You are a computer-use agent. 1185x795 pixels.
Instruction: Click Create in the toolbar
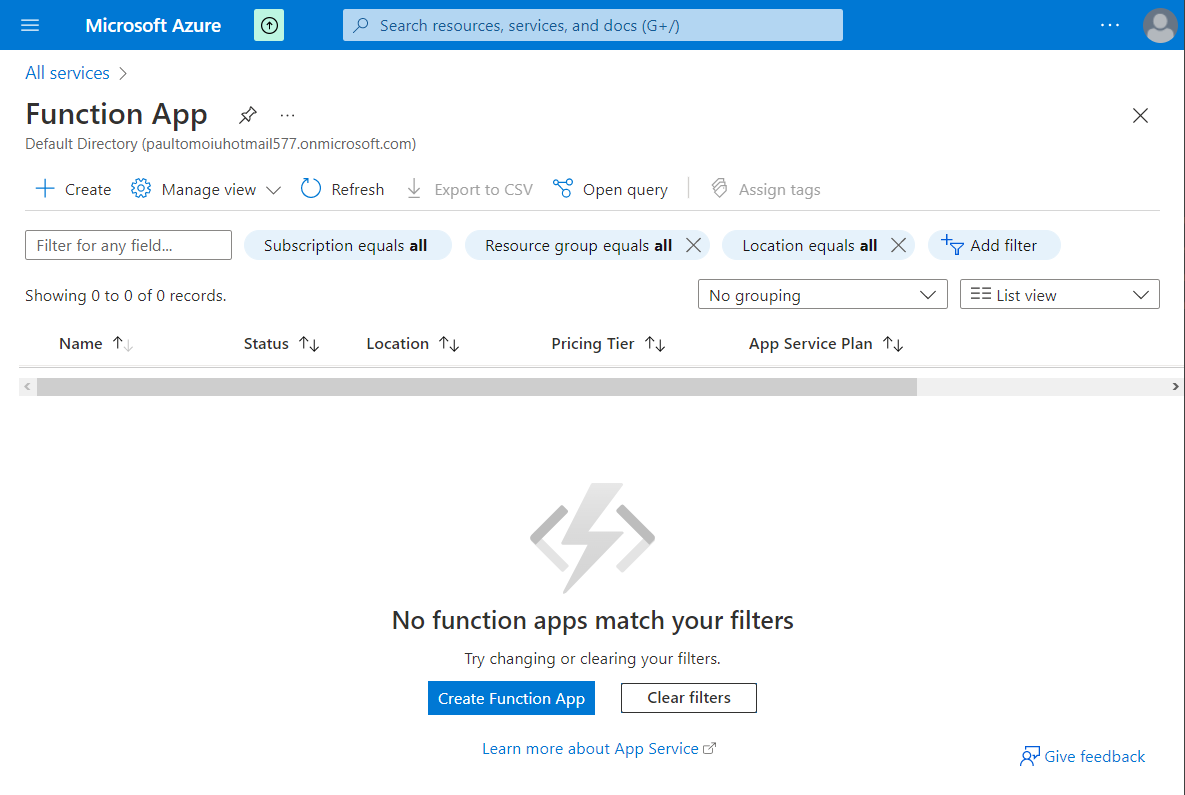click(73, 189)
